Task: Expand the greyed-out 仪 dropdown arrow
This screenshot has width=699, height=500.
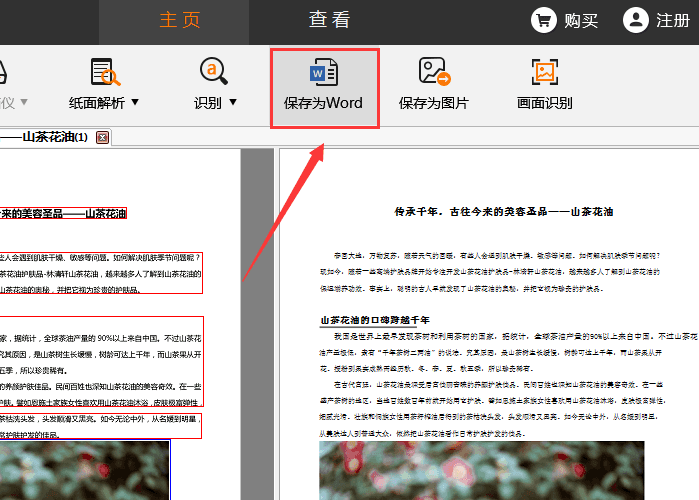Action: click(23, 103)
